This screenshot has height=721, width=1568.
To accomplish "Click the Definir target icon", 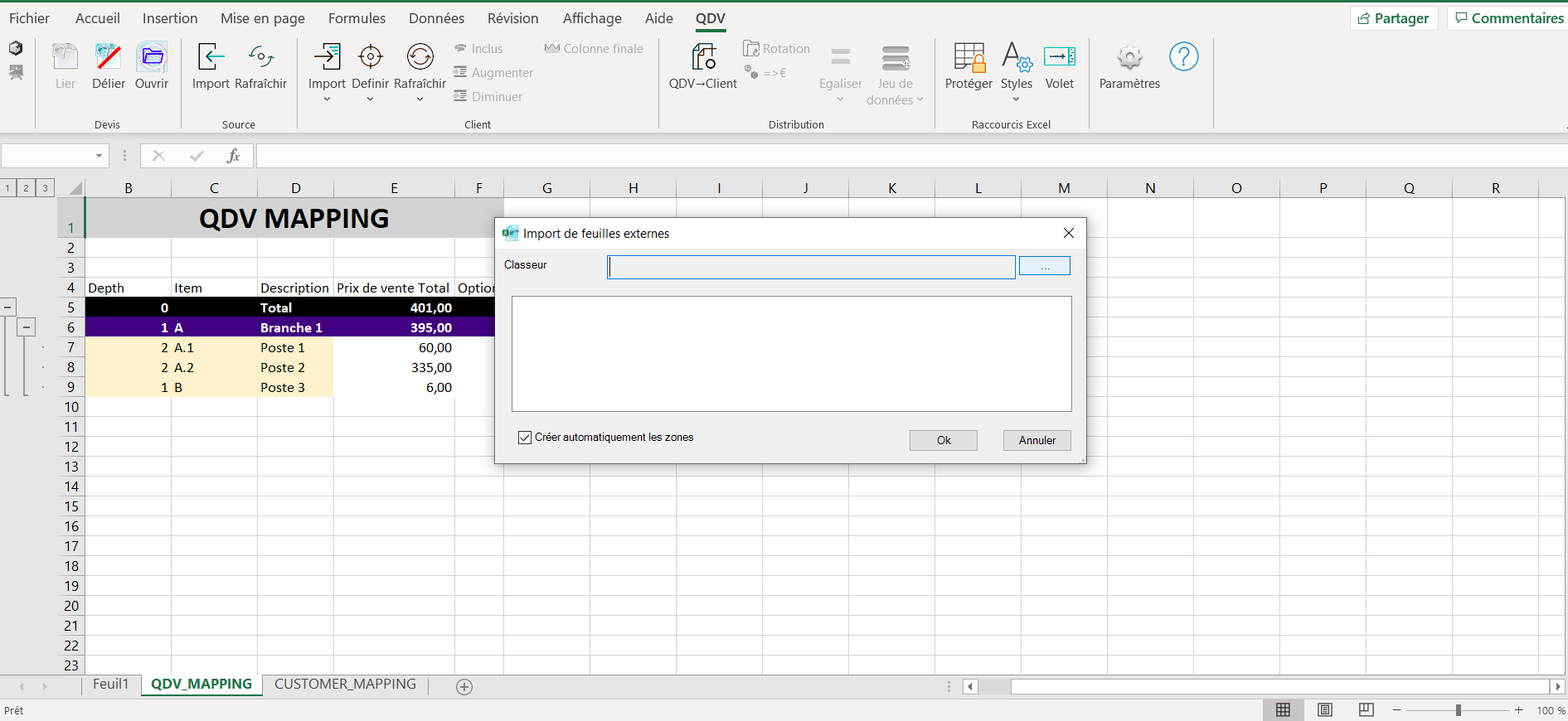I will [370, 57].
